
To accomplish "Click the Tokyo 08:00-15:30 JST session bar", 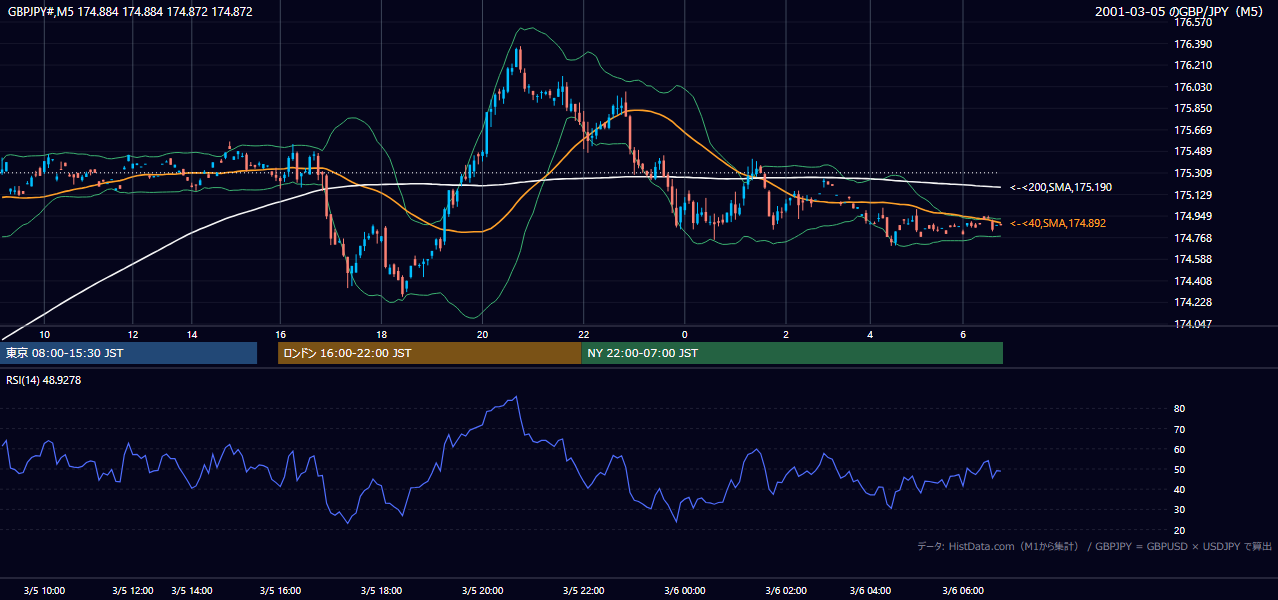I will tap(129, 353).
